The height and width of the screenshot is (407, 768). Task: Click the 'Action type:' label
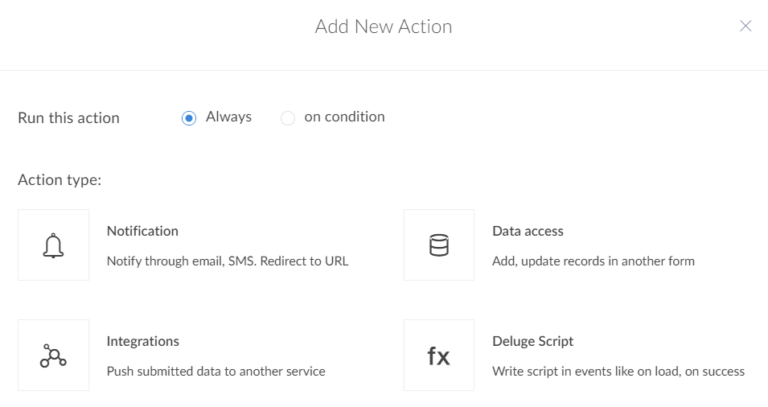(x=60, y=180)
